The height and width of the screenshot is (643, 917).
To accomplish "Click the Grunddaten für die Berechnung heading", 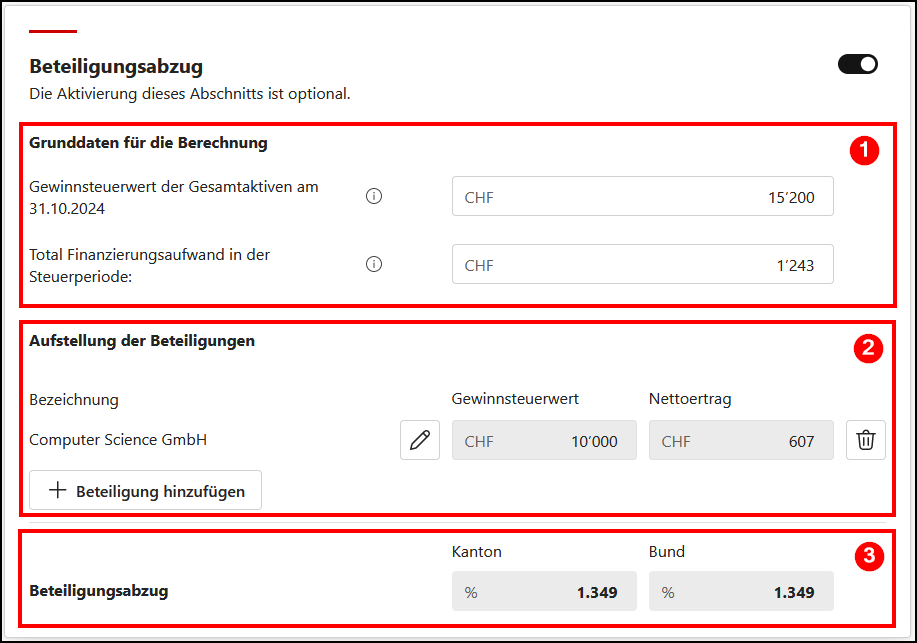I will point(149,143).
